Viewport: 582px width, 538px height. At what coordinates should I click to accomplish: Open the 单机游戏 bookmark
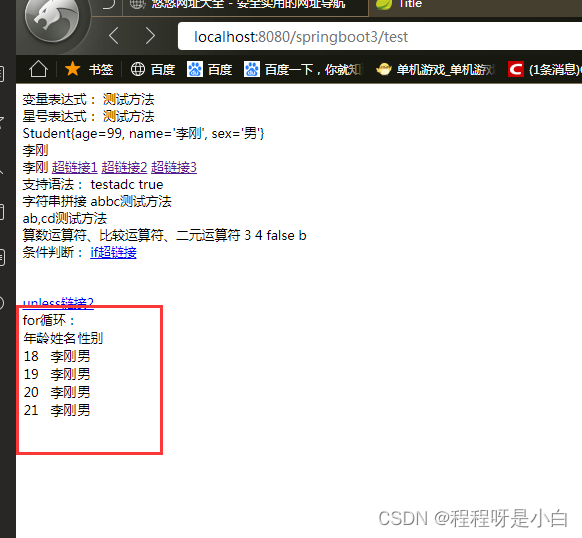[435, 69]
